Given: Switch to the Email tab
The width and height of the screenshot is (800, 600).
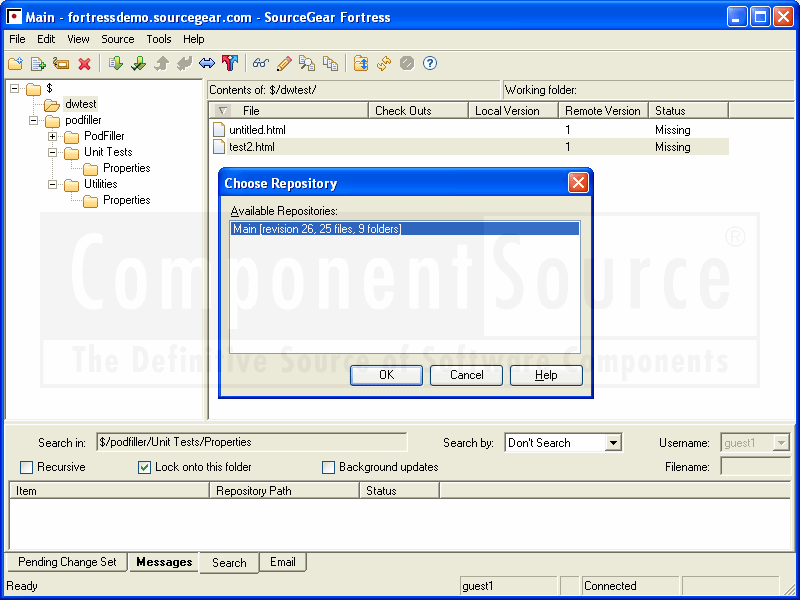Looking at the screenshot, I should 283,562.
